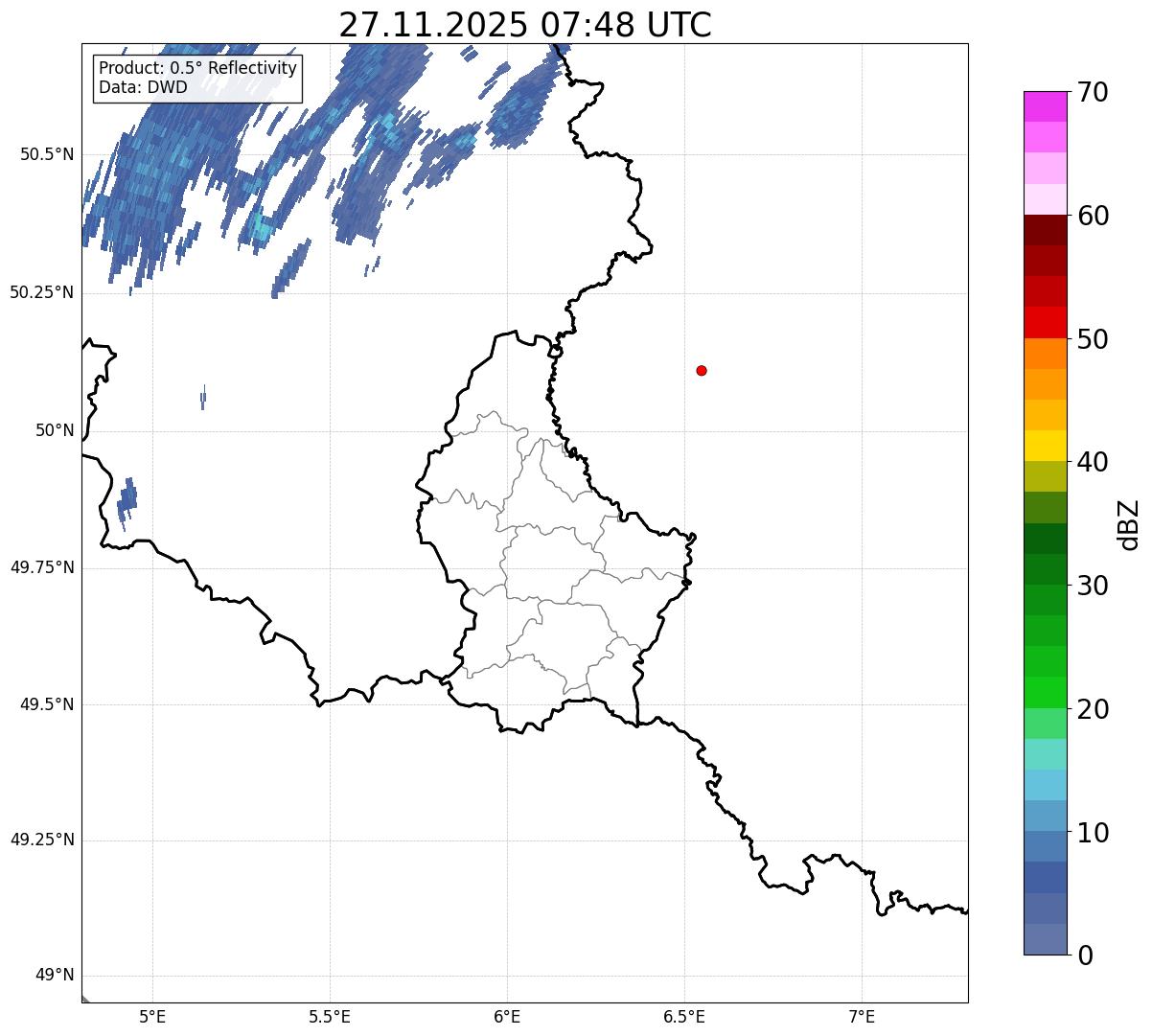Viewport: 1152px width, 1036px height.
Task: Click the 5°E longitude label
Action: [152, 1016]
